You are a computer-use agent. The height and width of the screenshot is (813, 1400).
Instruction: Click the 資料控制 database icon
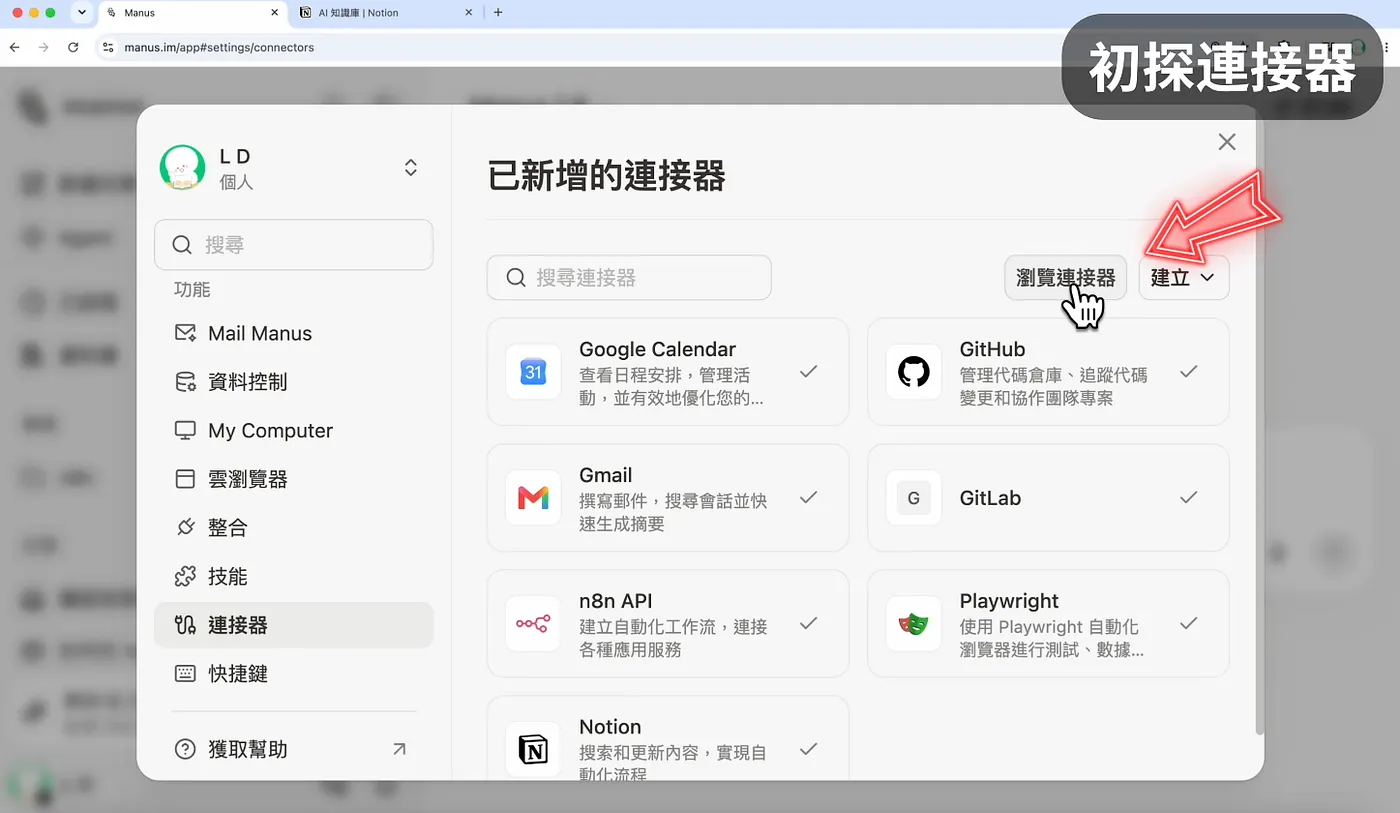(x=185, y=382)
